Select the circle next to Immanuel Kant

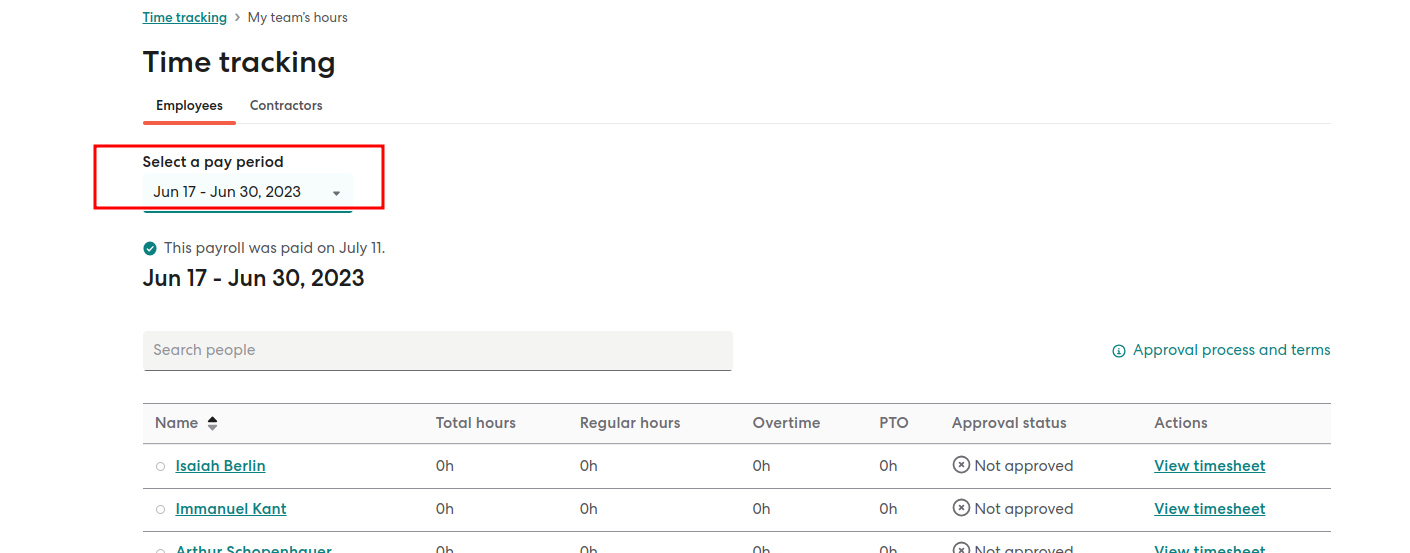160,510
